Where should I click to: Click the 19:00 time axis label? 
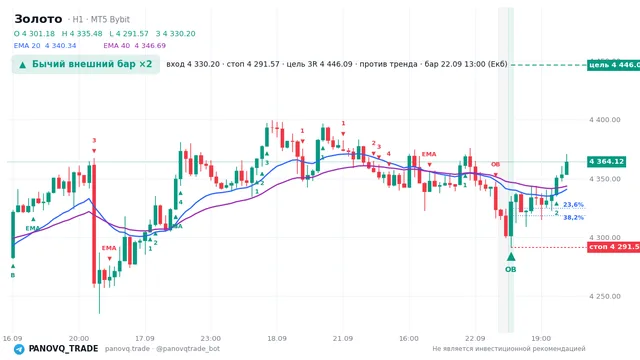(x=541, y=338)
